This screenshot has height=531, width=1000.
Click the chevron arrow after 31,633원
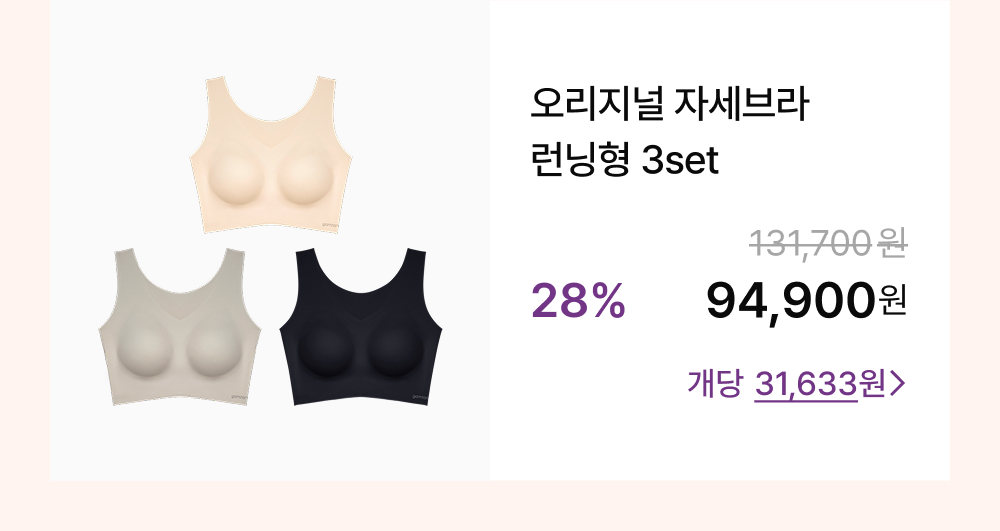pos(897,384)
